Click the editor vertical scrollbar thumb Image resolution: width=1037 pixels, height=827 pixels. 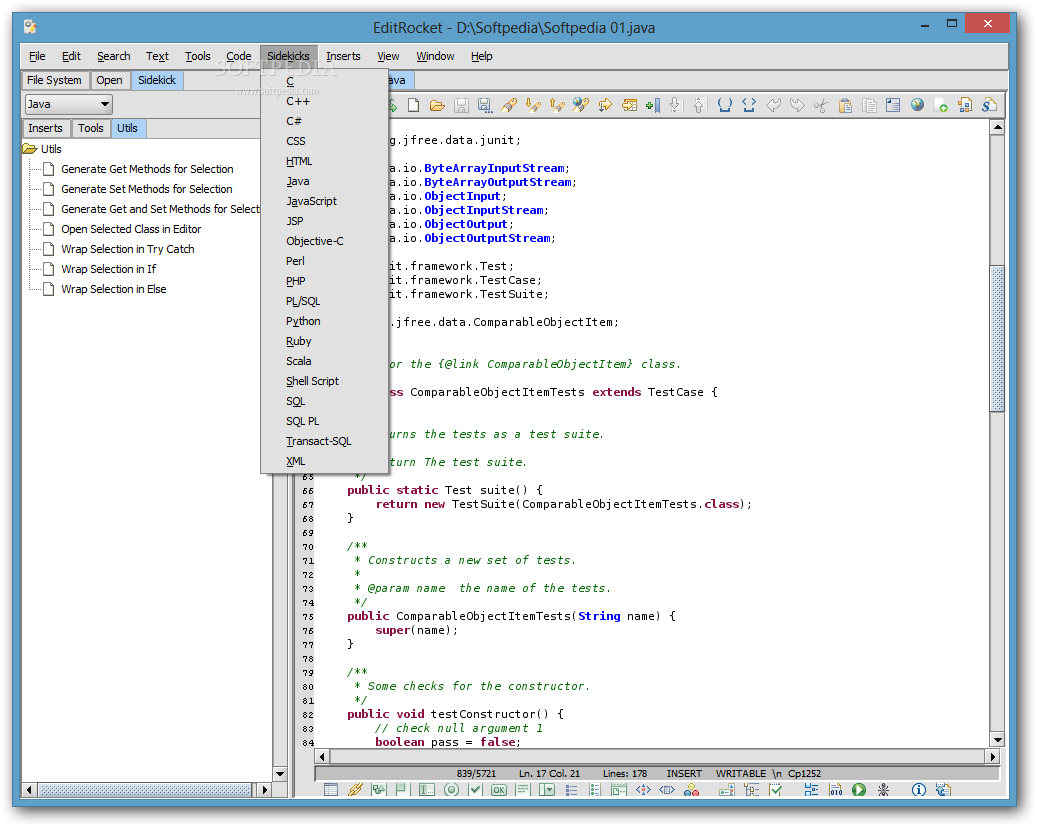point(997,338)
